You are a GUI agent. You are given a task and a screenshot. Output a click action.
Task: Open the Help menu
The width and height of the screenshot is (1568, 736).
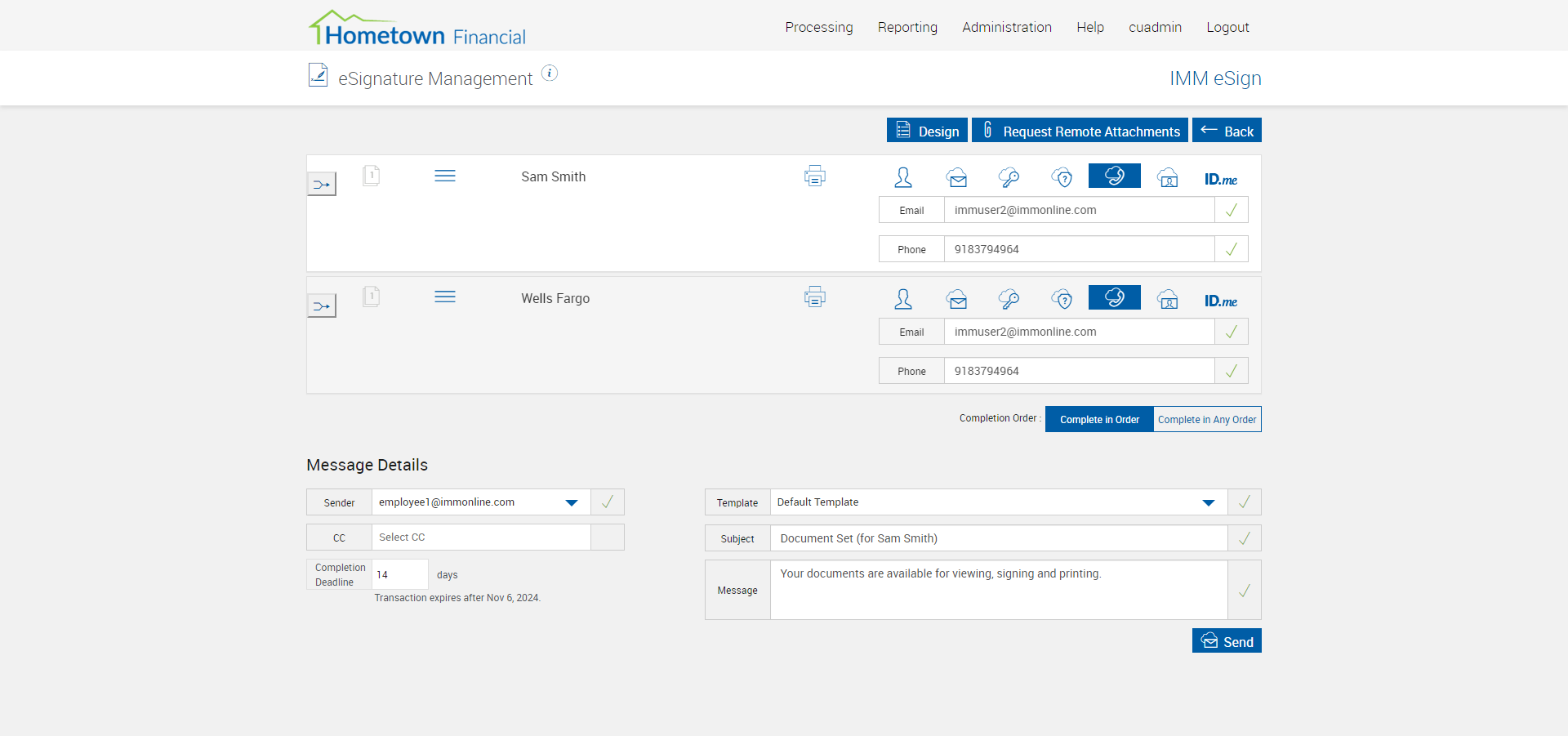[1090, 27]
